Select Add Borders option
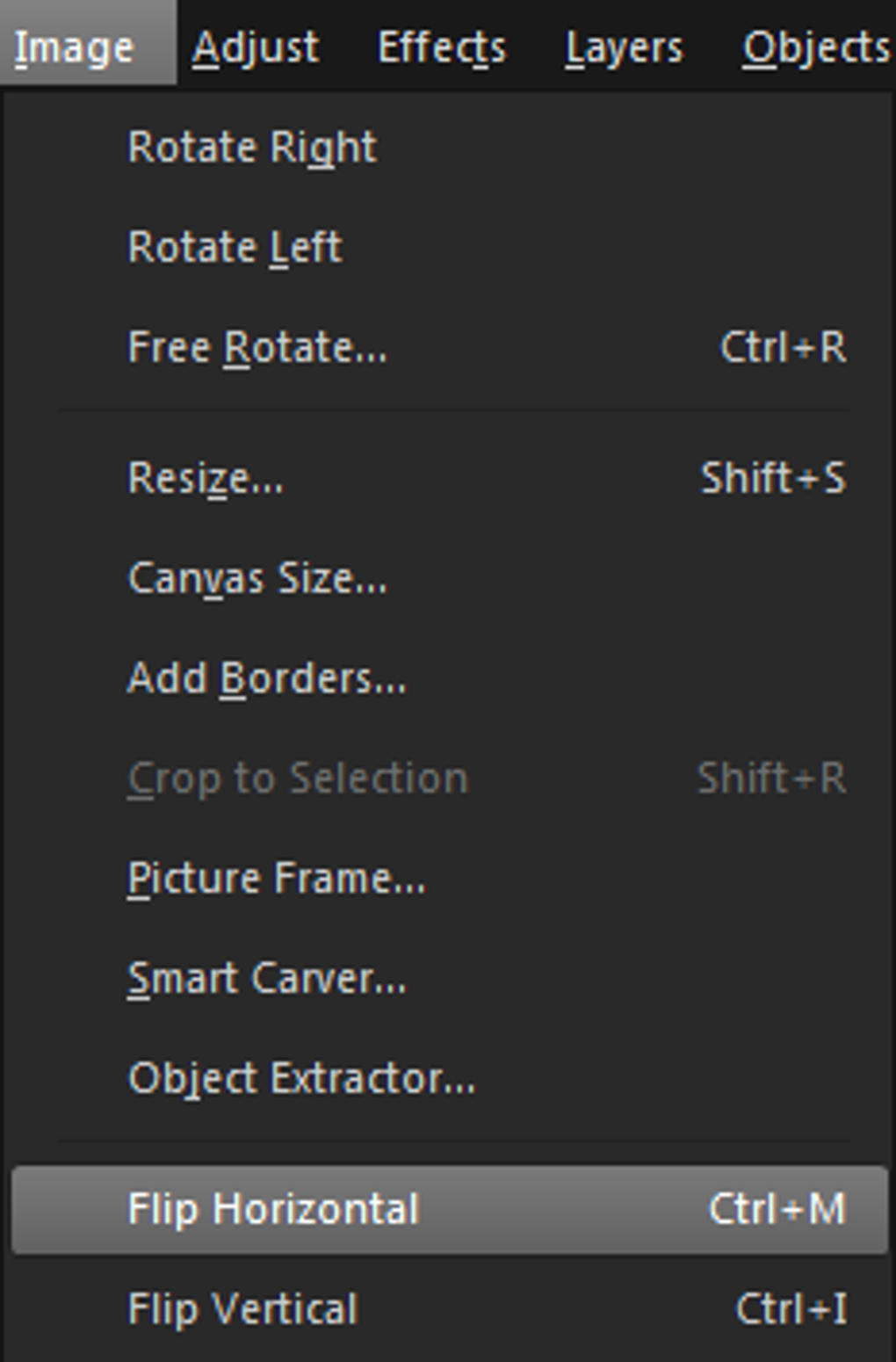 [x=266, y=678]
